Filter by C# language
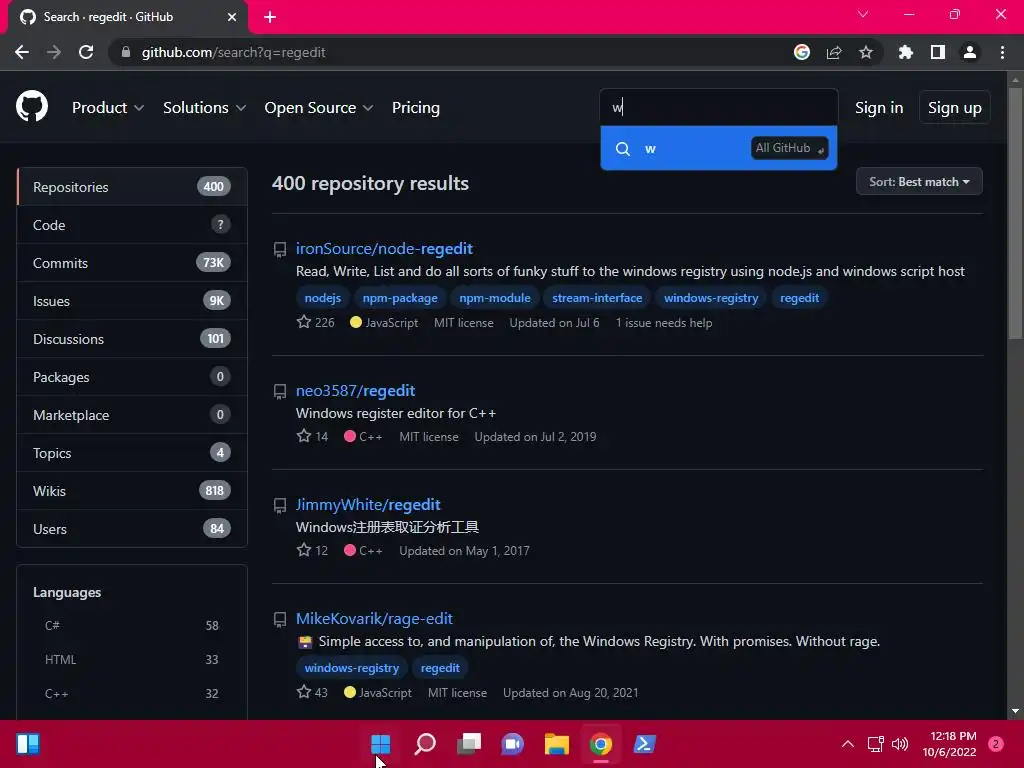The image size is (1024, 768). click(132, 625)
